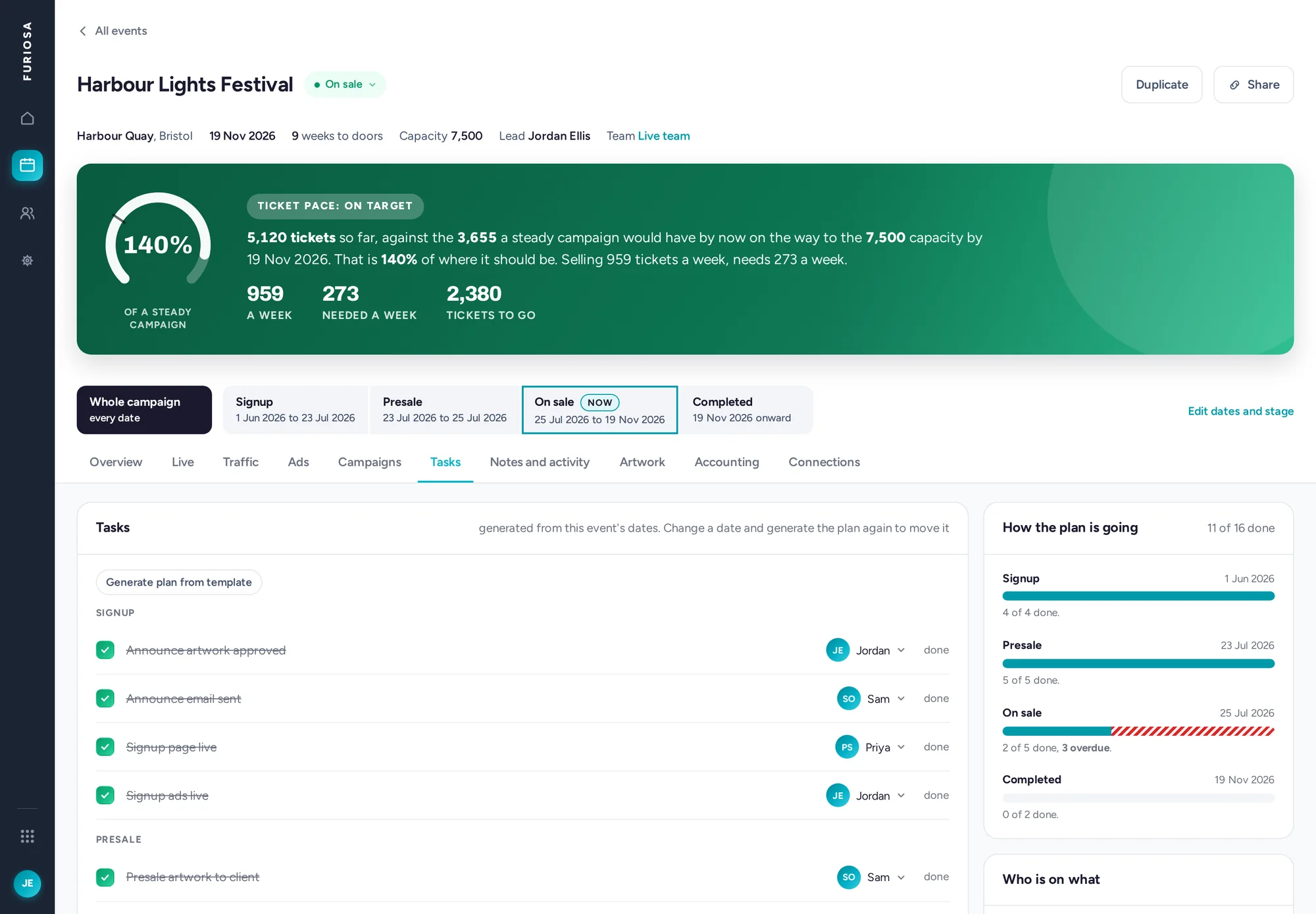Switch to the Campaigns tab

pyautogui.click(x=370, y=462)
